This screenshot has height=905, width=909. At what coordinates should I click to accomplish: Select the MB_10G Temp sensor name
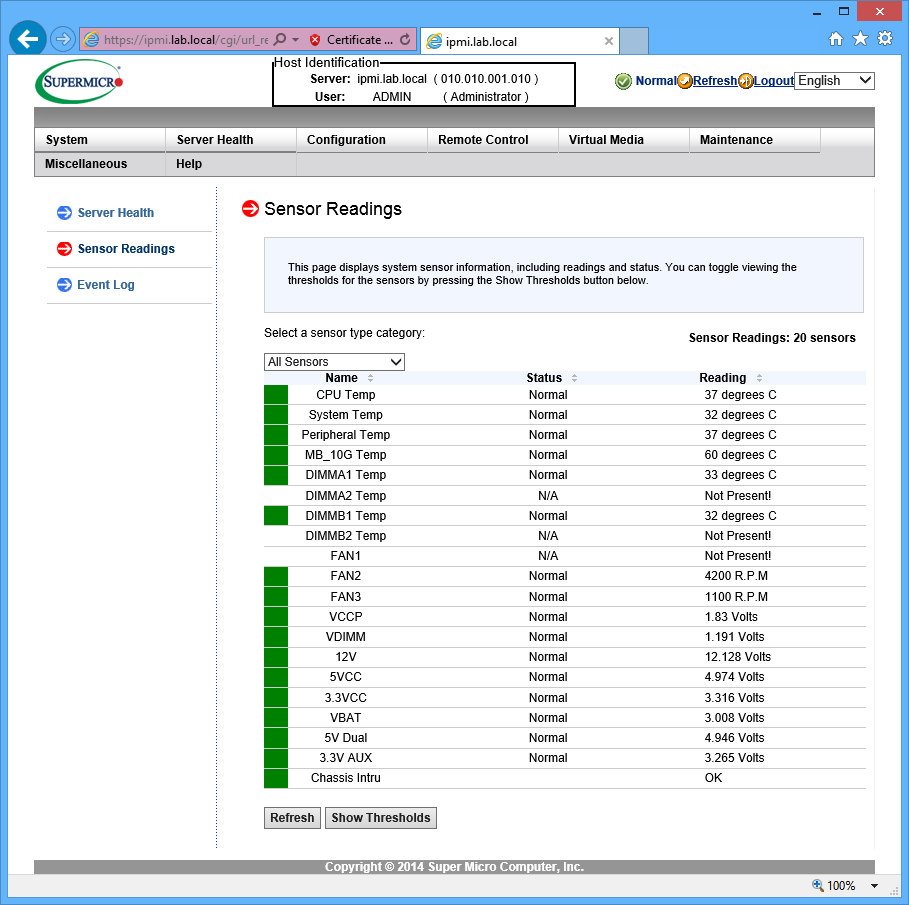[x=346, y=455]
